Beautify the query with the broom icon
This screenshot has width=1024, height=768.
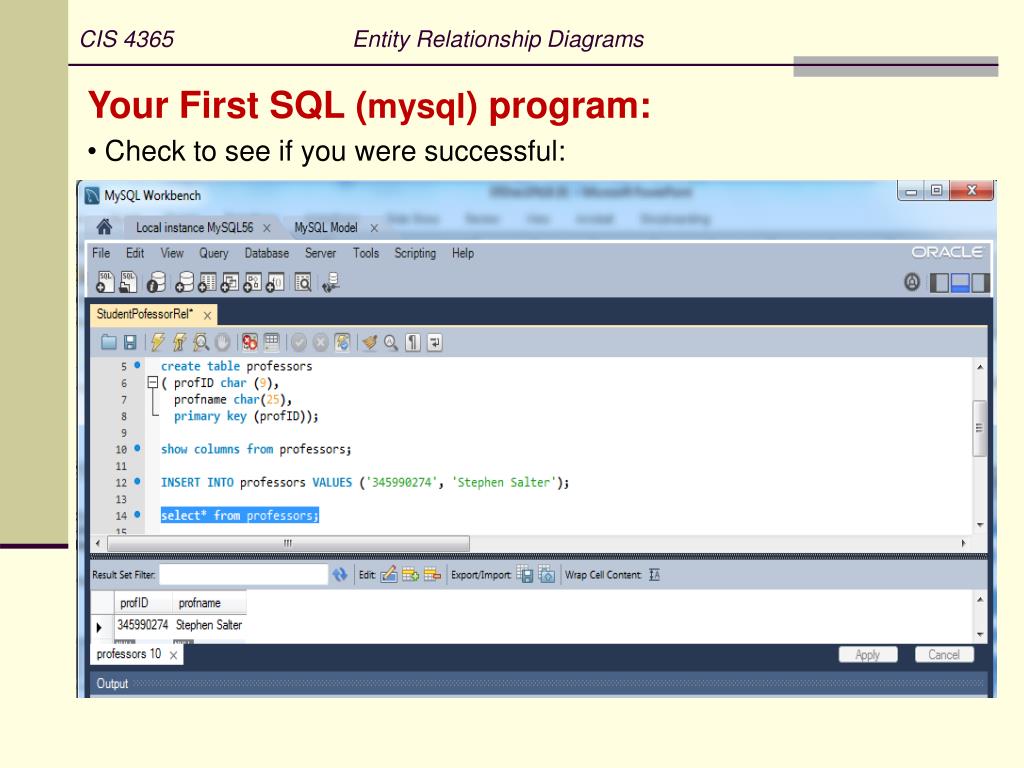click(x=370, y=342)
